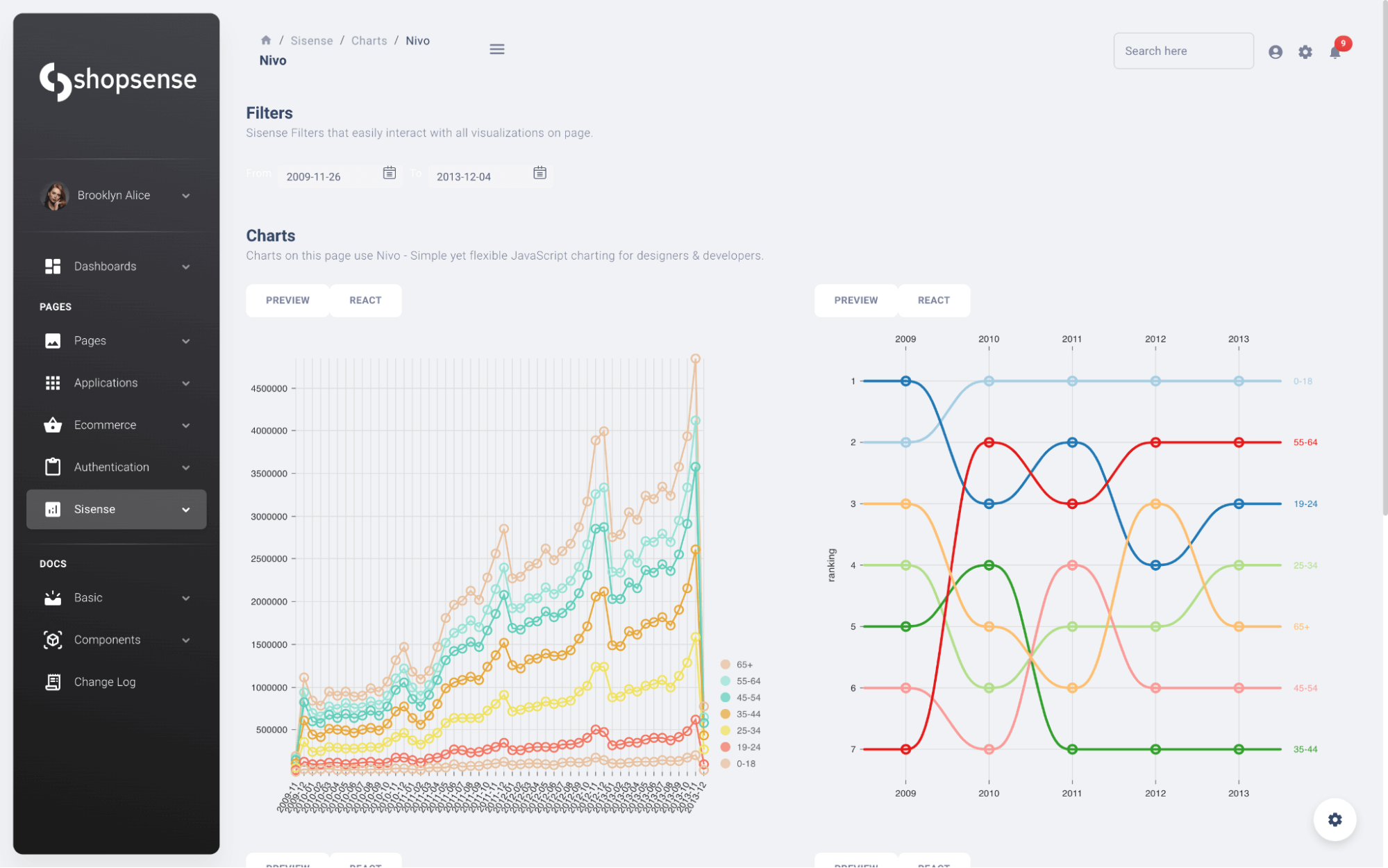Click the top bar settings gear icon
The width and height of the screenshot is (1388, 868).
point(1305,52)
